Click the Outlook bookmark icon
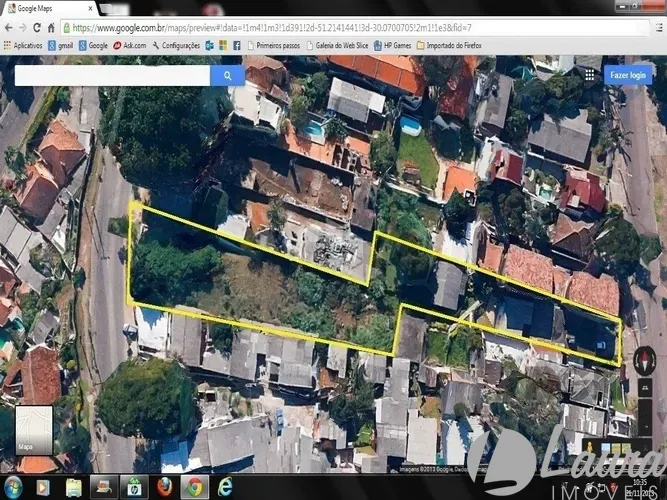This screenshot has width=667, height=500. point(209,46)
